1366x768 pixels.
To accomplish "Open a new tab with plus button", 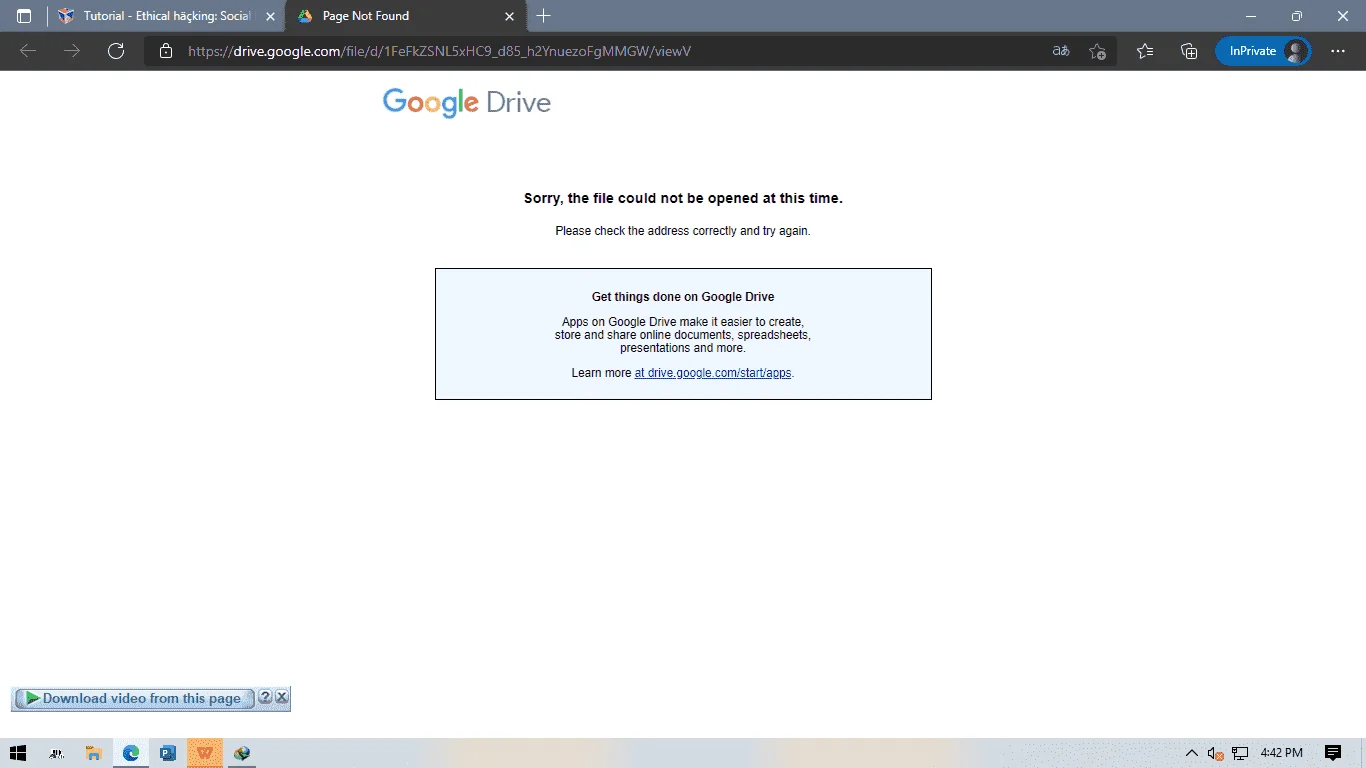I will coord(544,16).
